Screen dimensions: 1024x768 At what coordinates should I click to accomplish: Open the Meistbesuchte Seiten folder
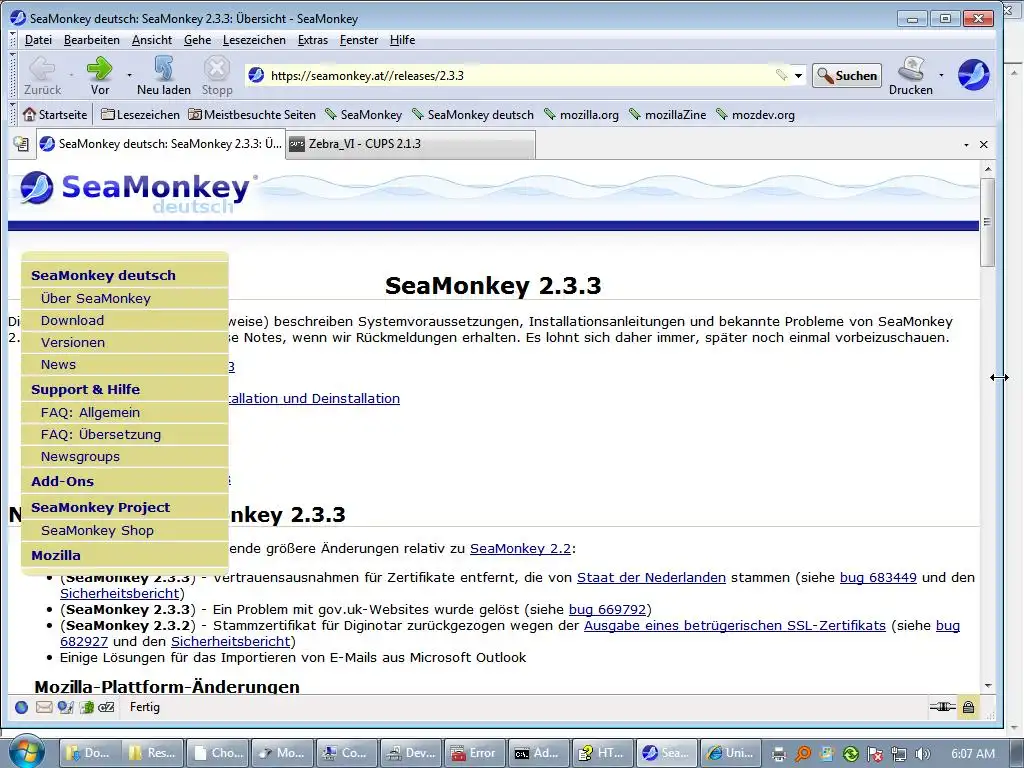coord(252,115)
